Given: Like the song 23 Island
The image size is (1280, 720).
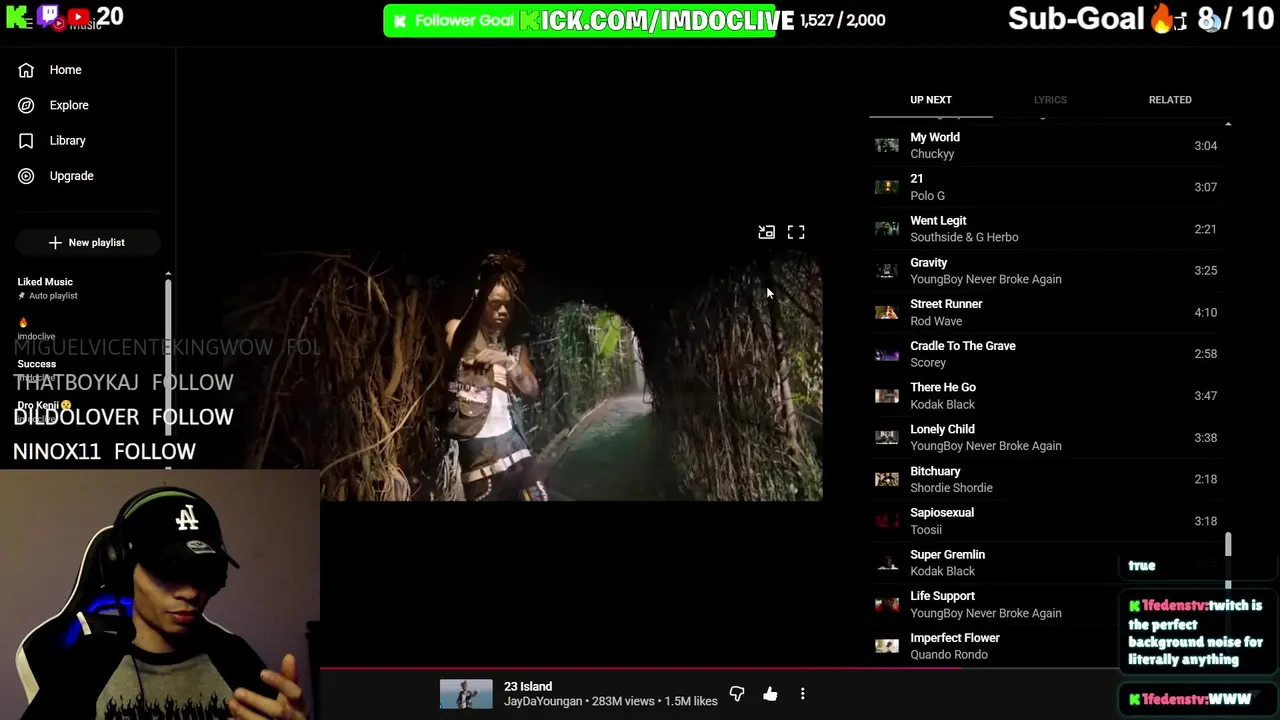Looking at the screenshot, I should (770, 694).
